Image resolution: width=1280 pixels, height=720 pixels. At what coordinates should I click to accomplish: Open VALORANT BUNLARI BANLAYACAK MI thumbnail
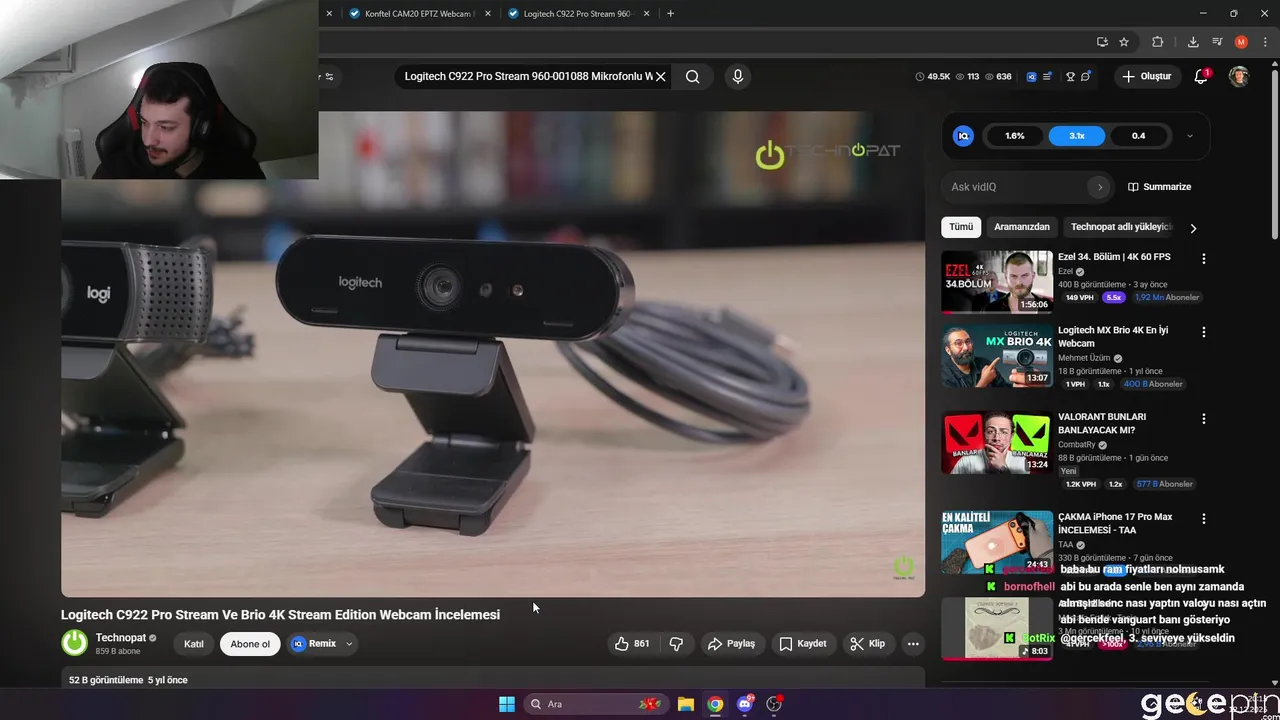click(997, 442)
